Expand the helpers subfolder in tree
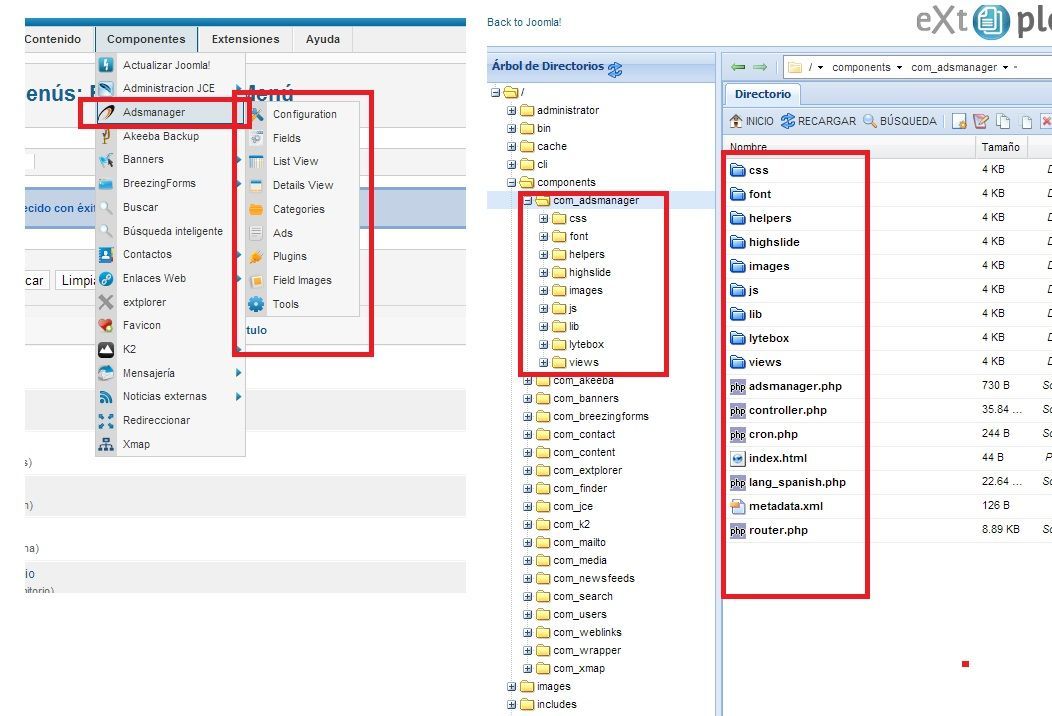 tap(543, 254)
